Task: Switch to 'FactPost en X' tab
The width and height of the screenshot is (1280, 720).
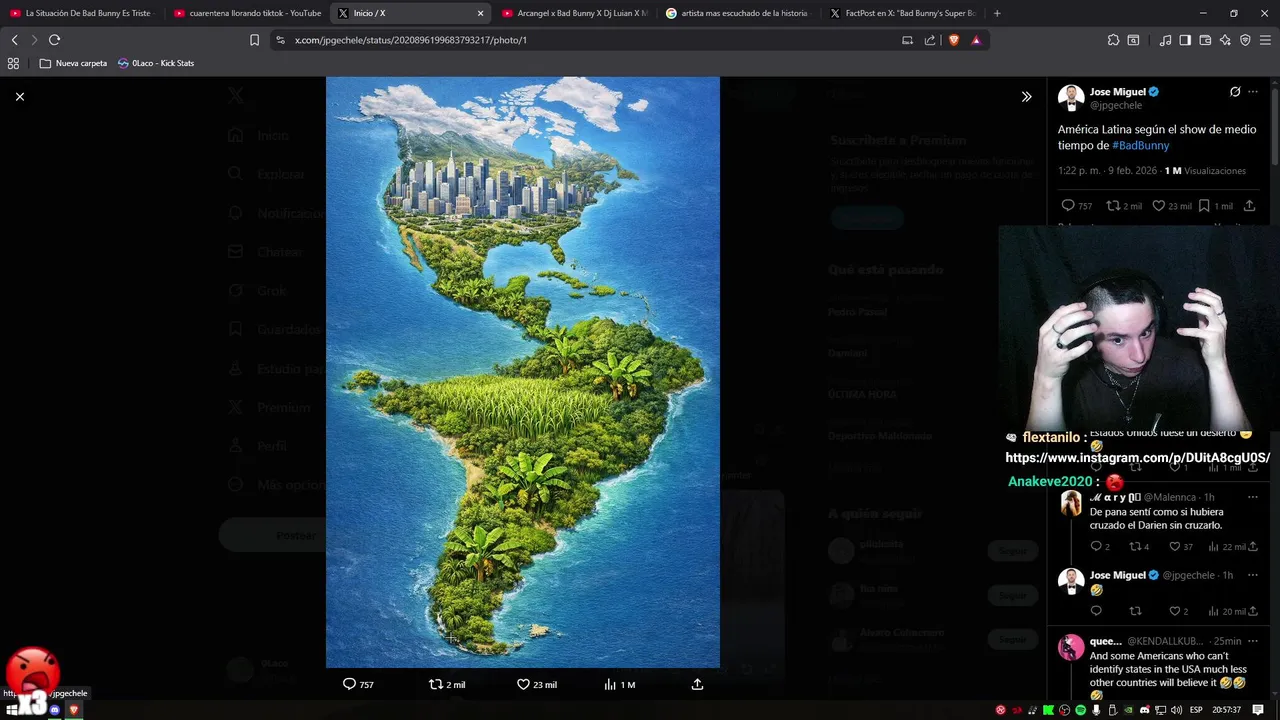Action: [902, 13]
